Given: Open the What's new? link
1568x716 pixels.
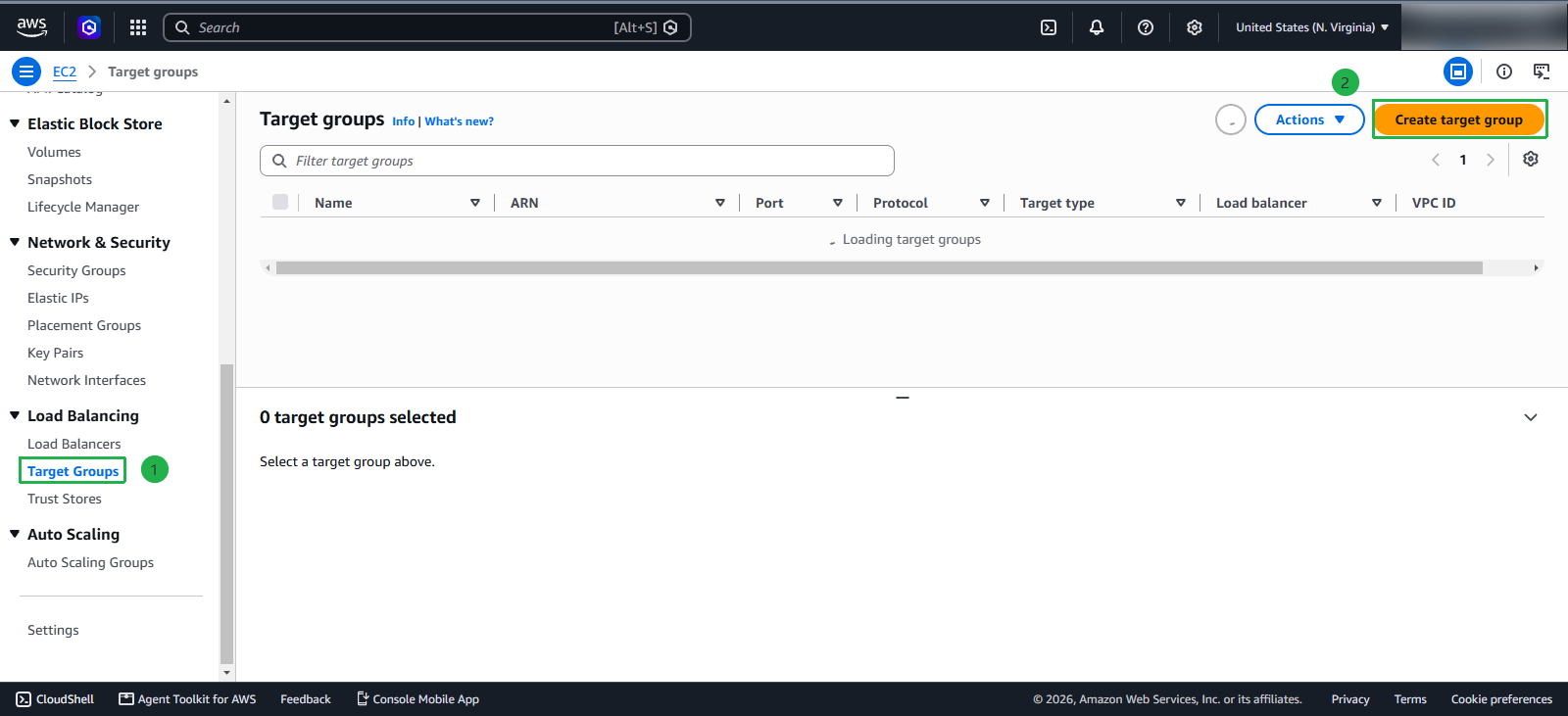Looking at the screenshot, I should (x=459, y=121).
